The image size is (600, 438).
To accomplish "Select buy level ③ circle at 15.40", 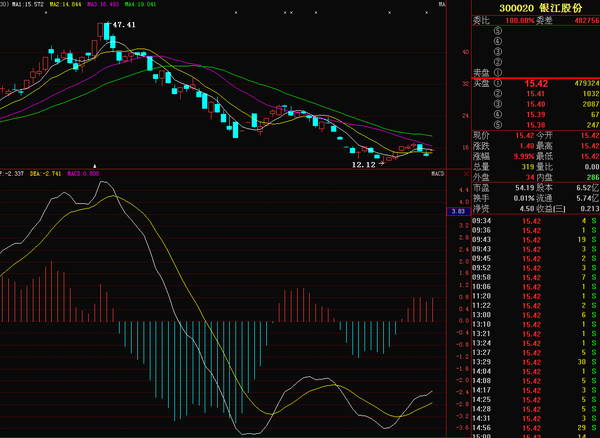I will tap(497, 104).
